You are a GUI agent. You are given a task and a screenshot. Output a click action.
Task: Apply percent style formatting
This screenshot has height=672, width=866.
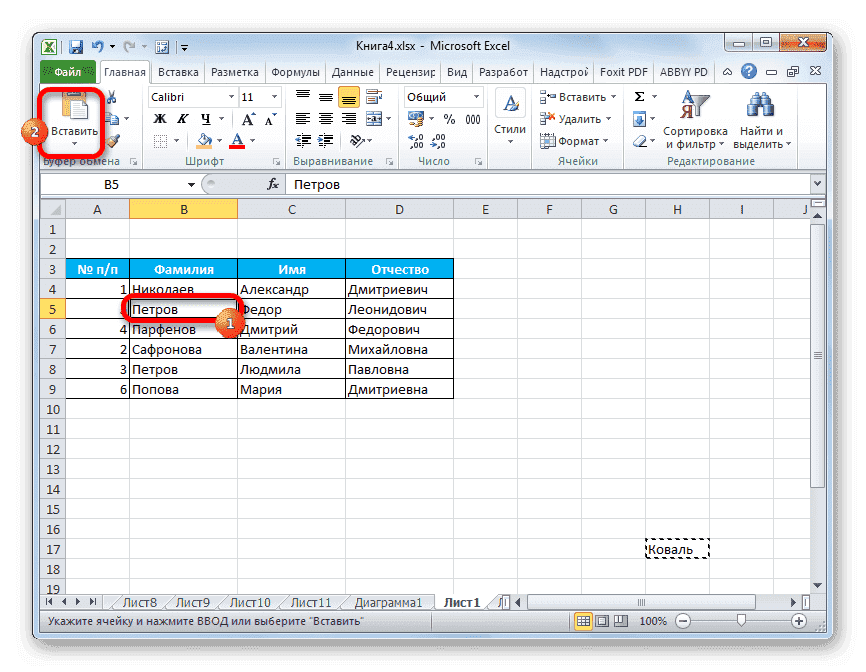[x=449, y=119]
